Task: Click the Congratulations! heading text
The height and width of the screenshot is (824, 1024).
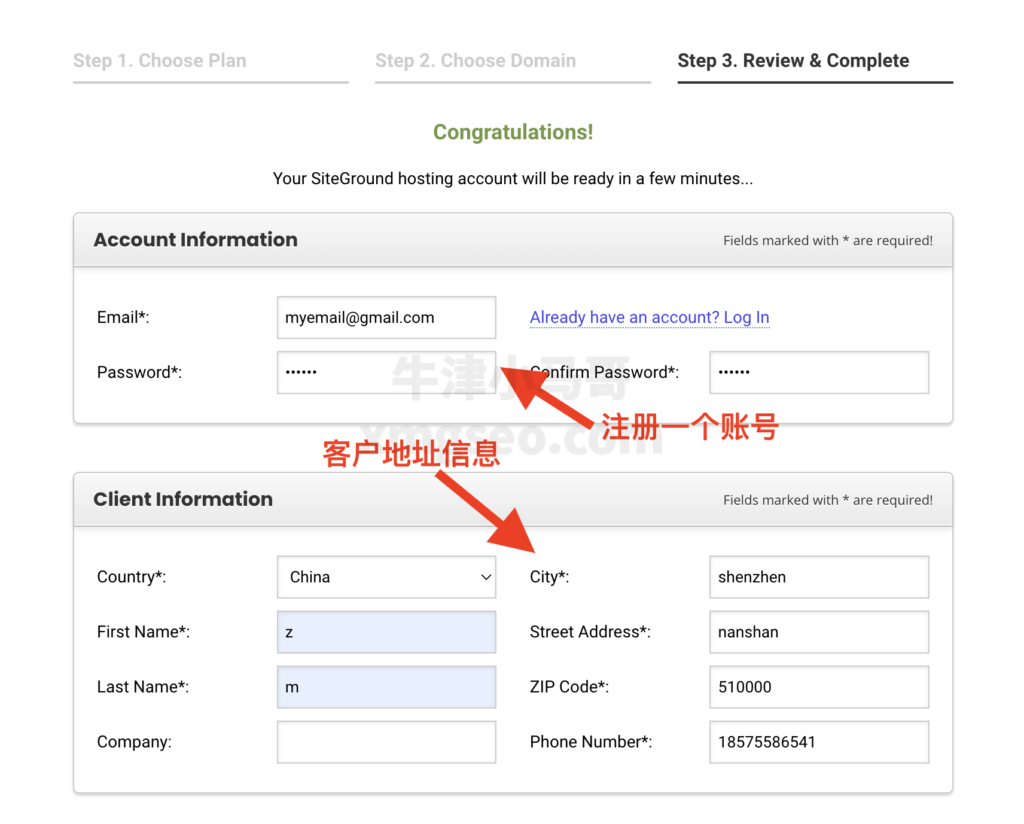Action: pyautogui.click(x=513, y=132)
